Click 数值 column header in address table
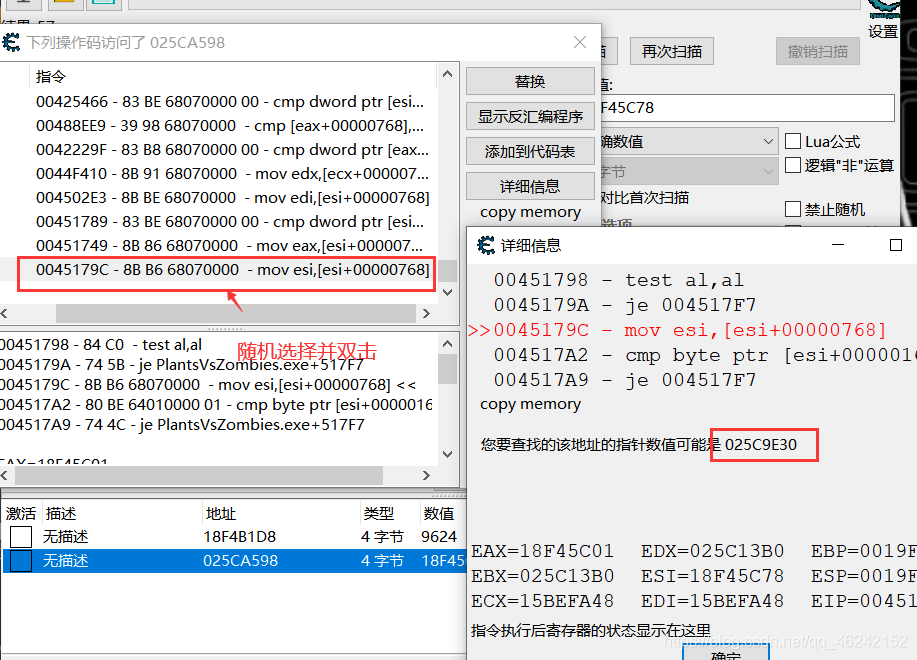 pos(439,513)
